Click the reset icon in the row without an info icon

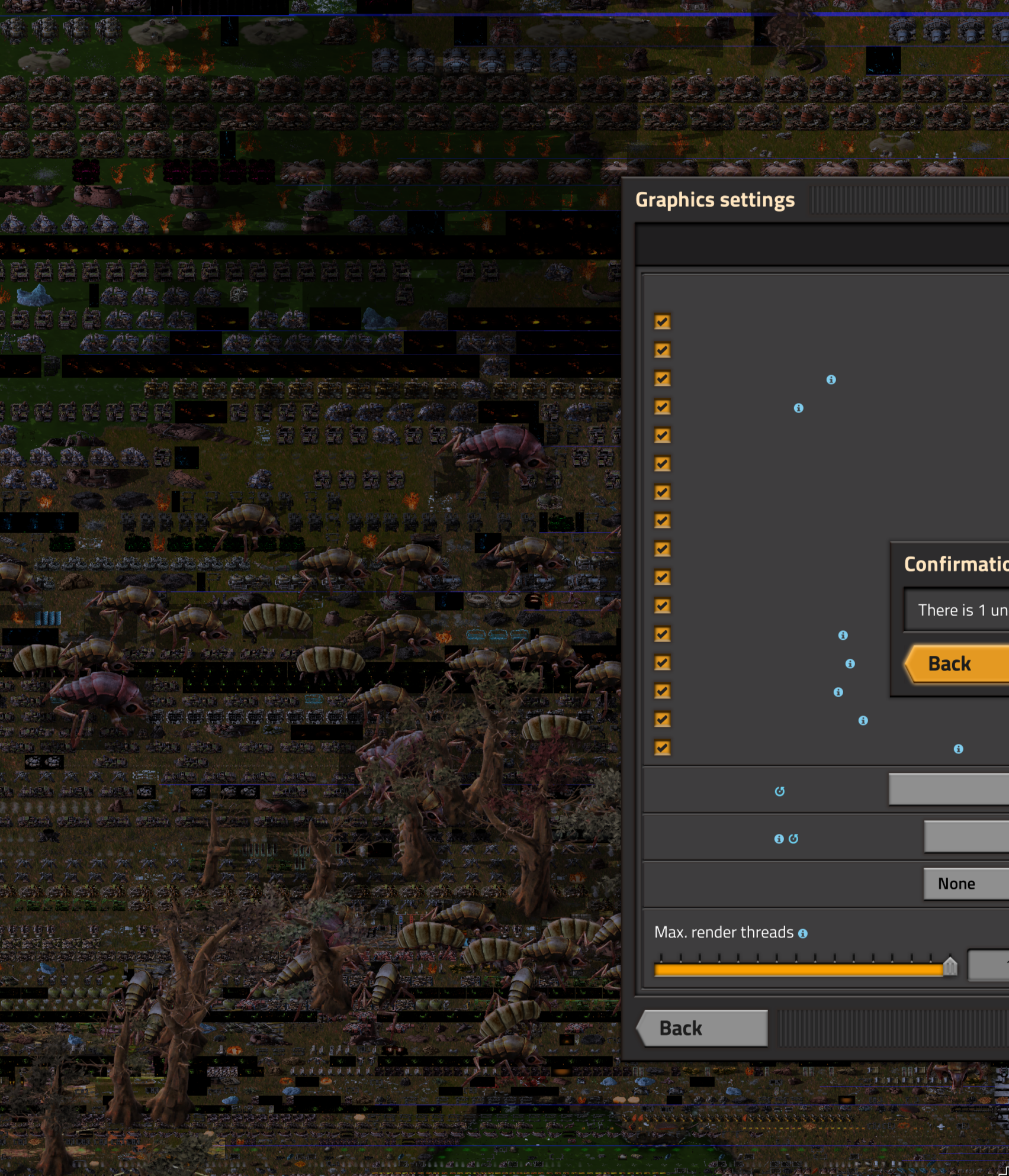[780, 791]
